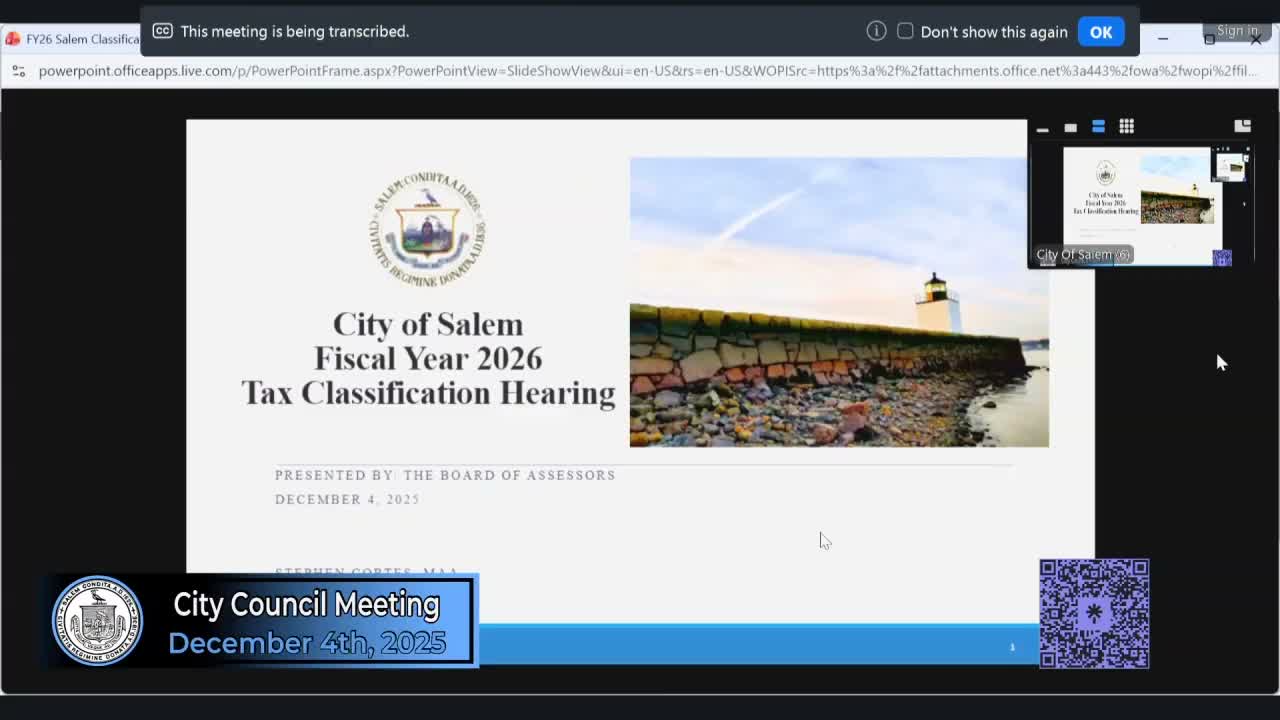Click the side-by-side layout icon
This screenshot has height=720, width=1280.
1242,126
